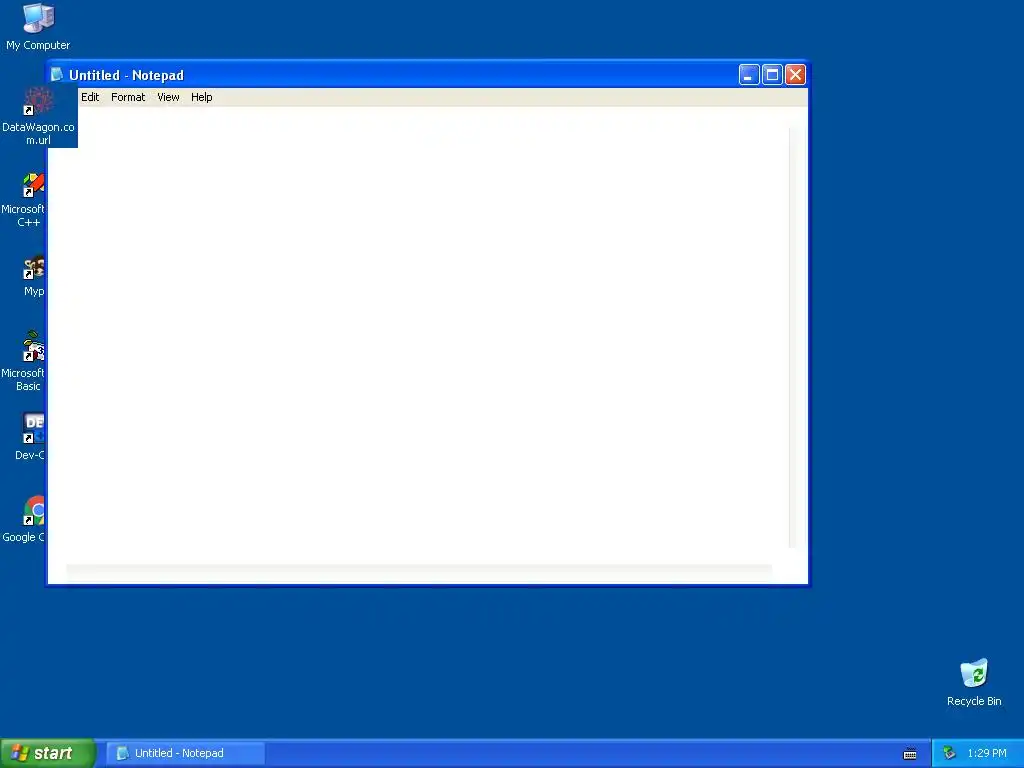Click the Notepad horizontal scrollbar
Screen dimensions: 1024x768
coord(419,573)
